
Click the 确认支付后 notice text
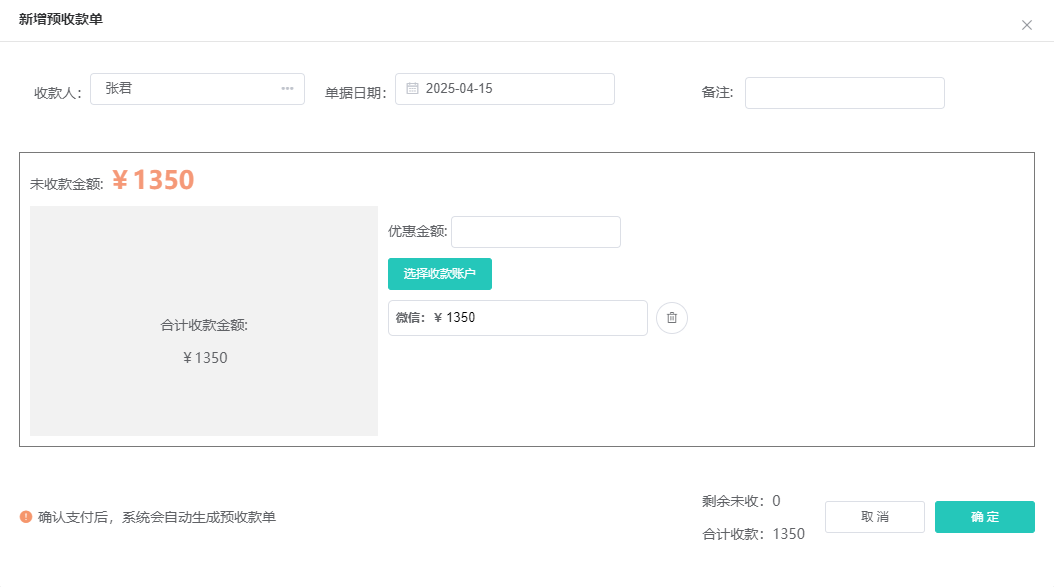click(157, 517)
